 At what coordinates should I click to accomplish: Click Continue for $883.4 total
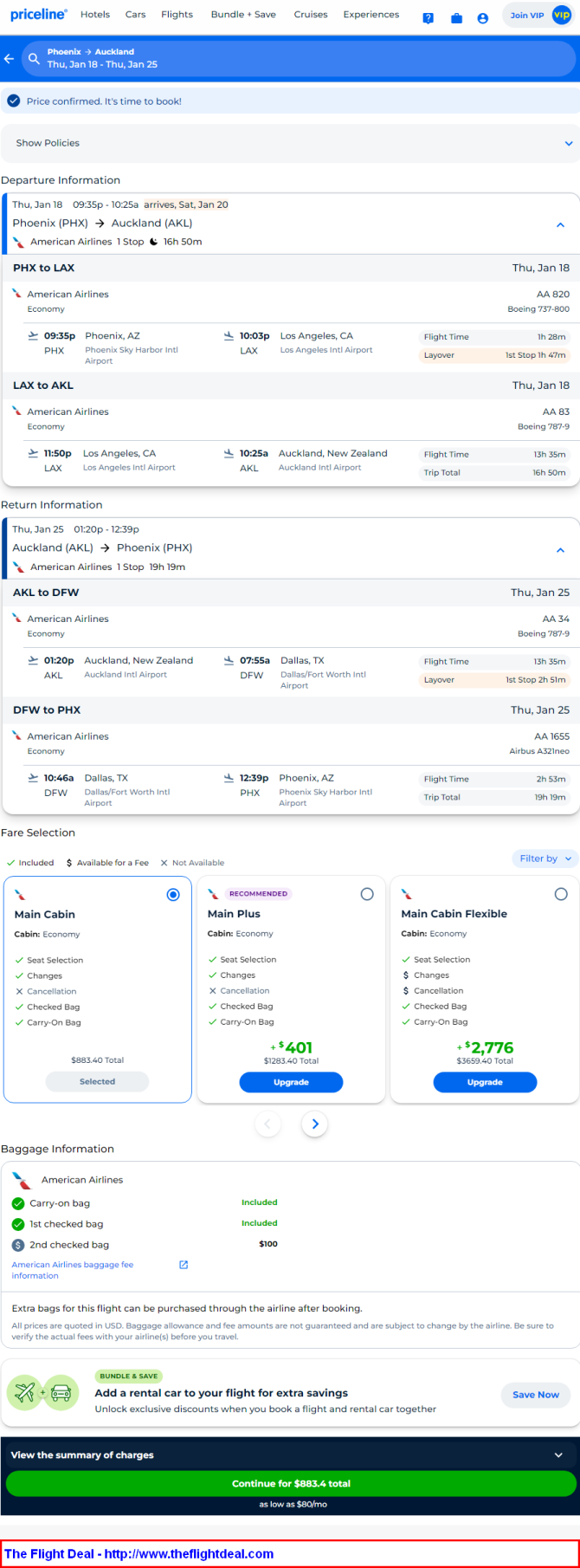(291, 1483)
